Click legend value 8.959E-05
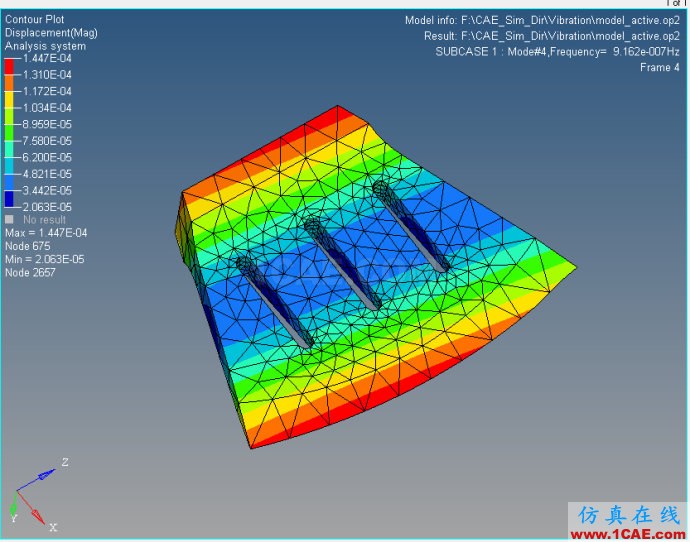The width and height of the screenshot is (690, 542). (47, 125)
